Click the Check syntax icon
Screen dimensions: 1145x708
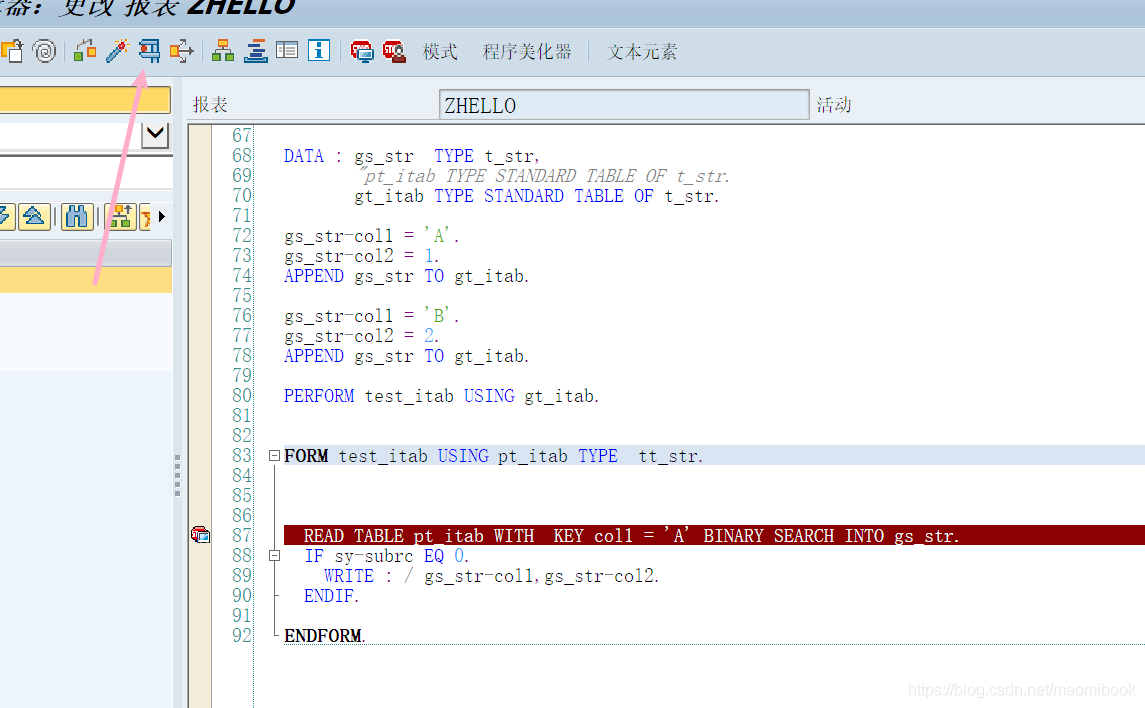click(x=85, y=51)
